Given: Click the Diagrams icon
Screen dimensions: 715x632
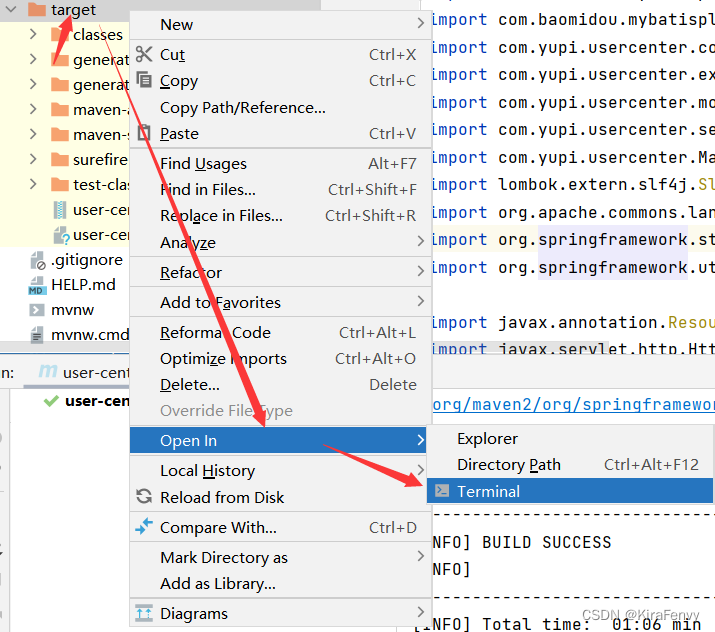Looking at the screenshot, I should (144, 614).
